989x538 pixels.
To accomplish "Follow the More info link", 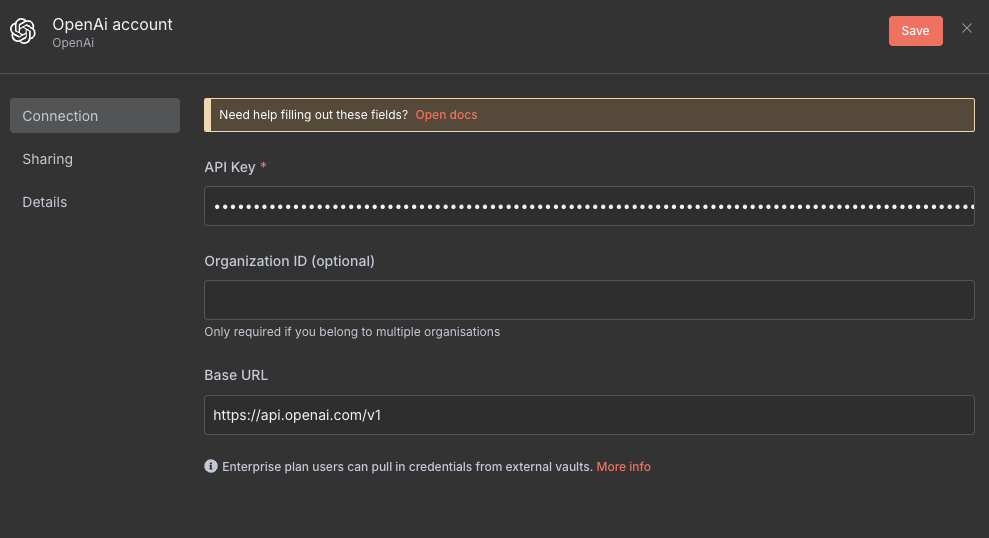I will [x=623, y=467].
